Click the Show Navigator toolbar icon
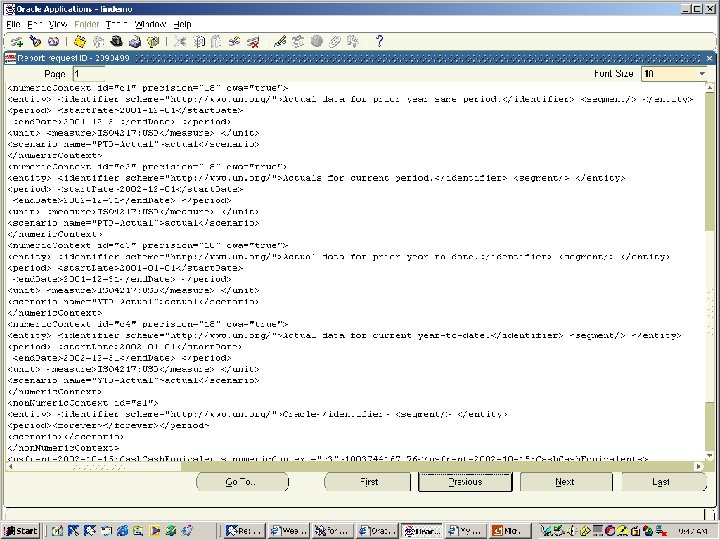This screenshot has height=540, width=720. point(53,42)
